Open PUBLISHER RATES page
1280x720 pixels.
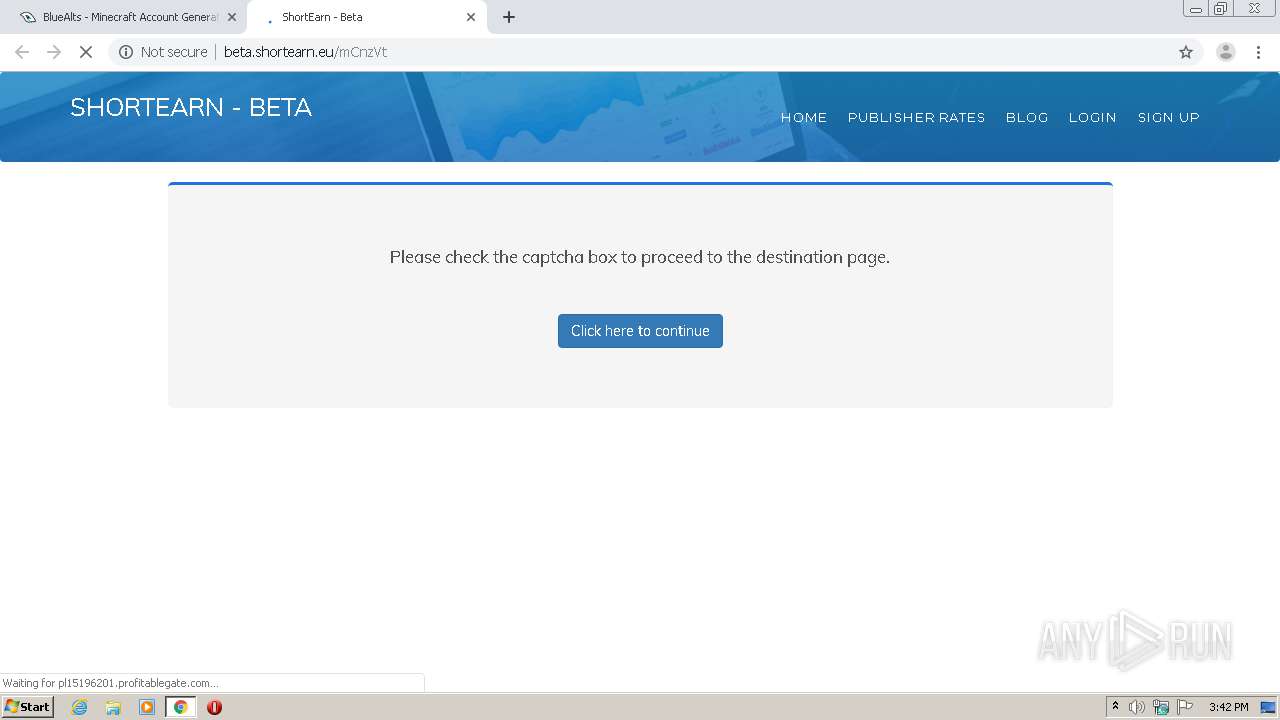pyautogui.click(x=916, y=117)
